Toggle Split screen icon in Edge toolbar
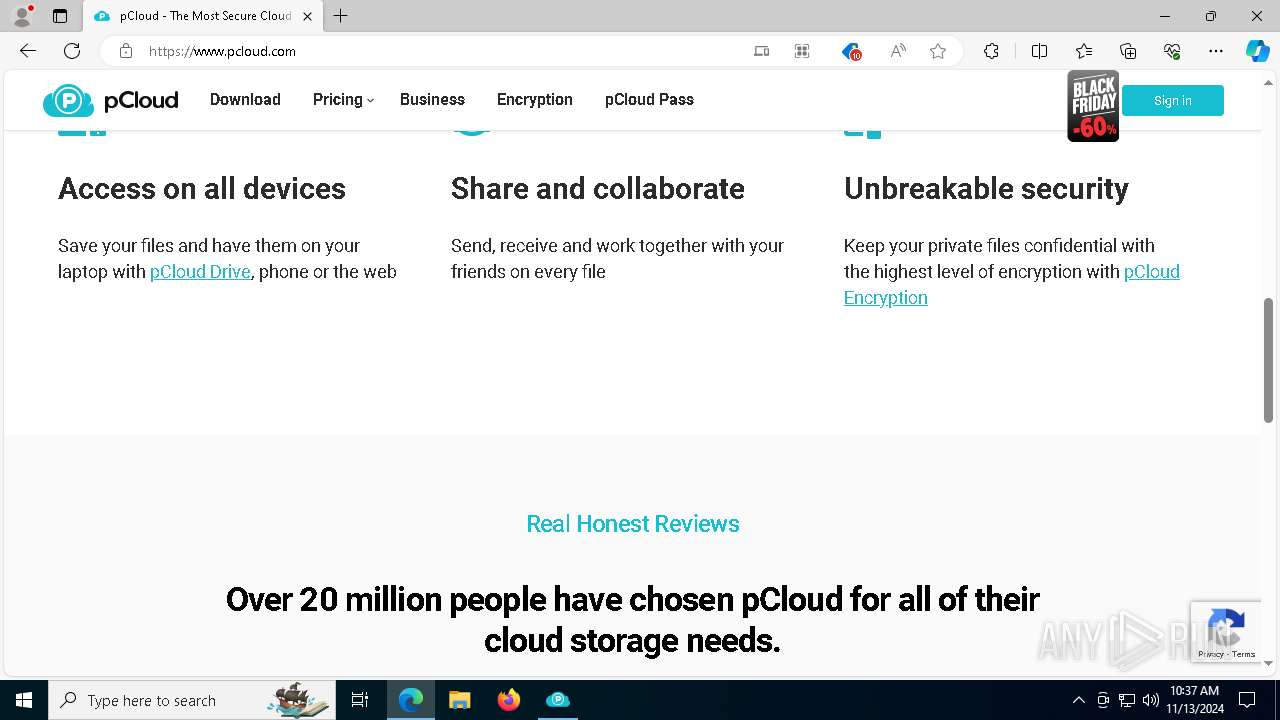Image resolution: width=1280 pixels, height=720 pixels. [x=1039, y=51]
